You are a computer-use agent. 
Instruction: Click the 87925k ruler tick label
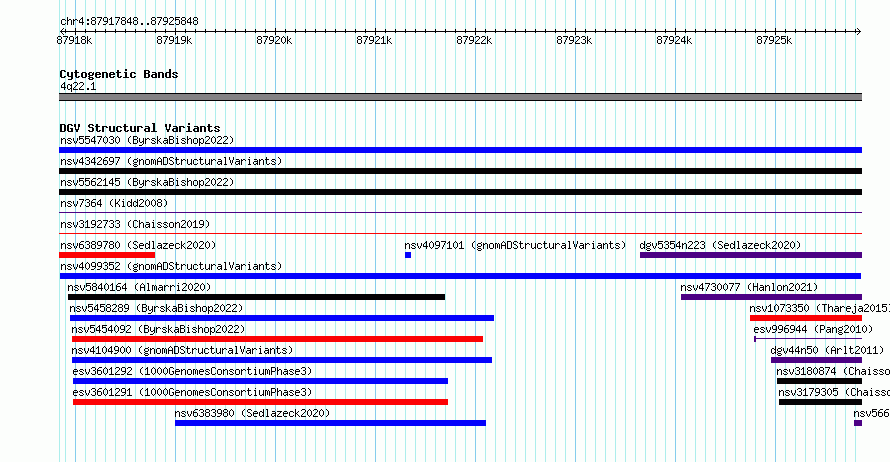point(774,40)
